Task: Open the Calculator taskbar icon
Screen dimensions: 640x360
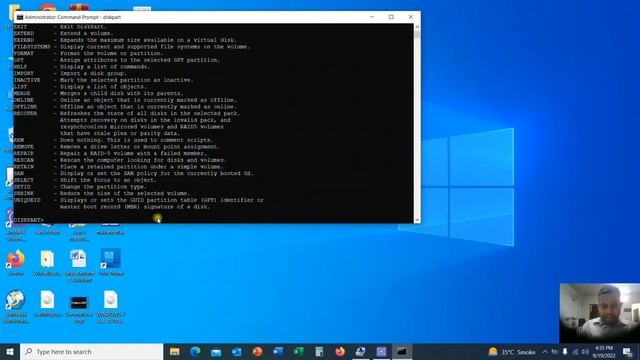Action: click(x=319, y=351)
